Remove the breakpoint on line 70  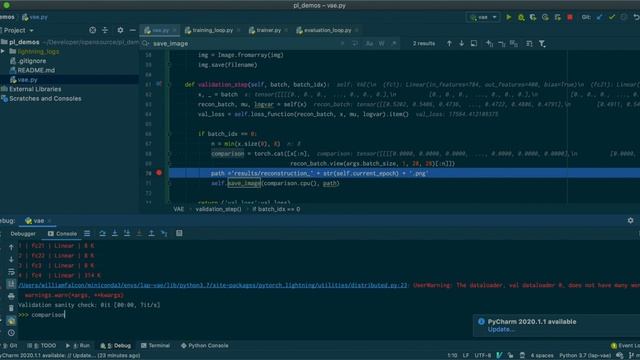point(159,173)
